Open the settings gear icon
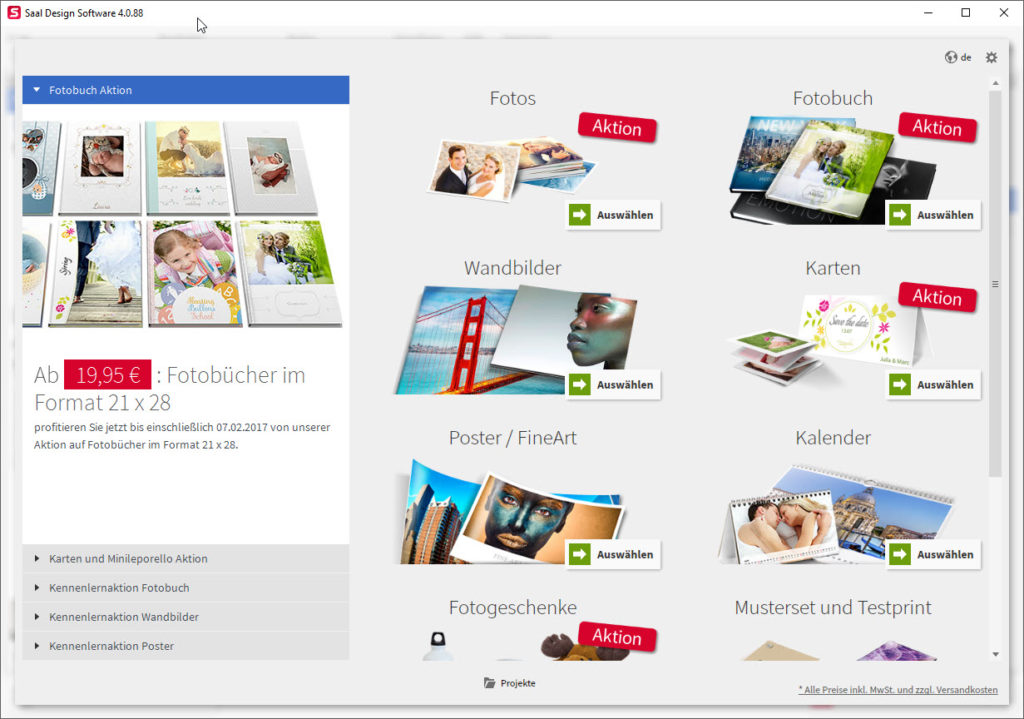 (x=991, y=57)
